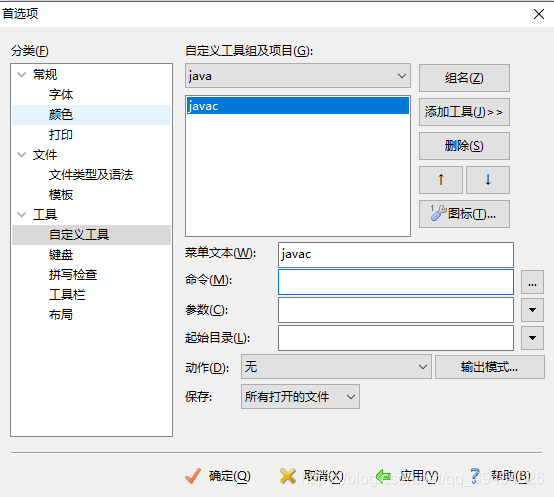Select the 文件 category label
554x497 pixels.
click(x=45, y=155)
